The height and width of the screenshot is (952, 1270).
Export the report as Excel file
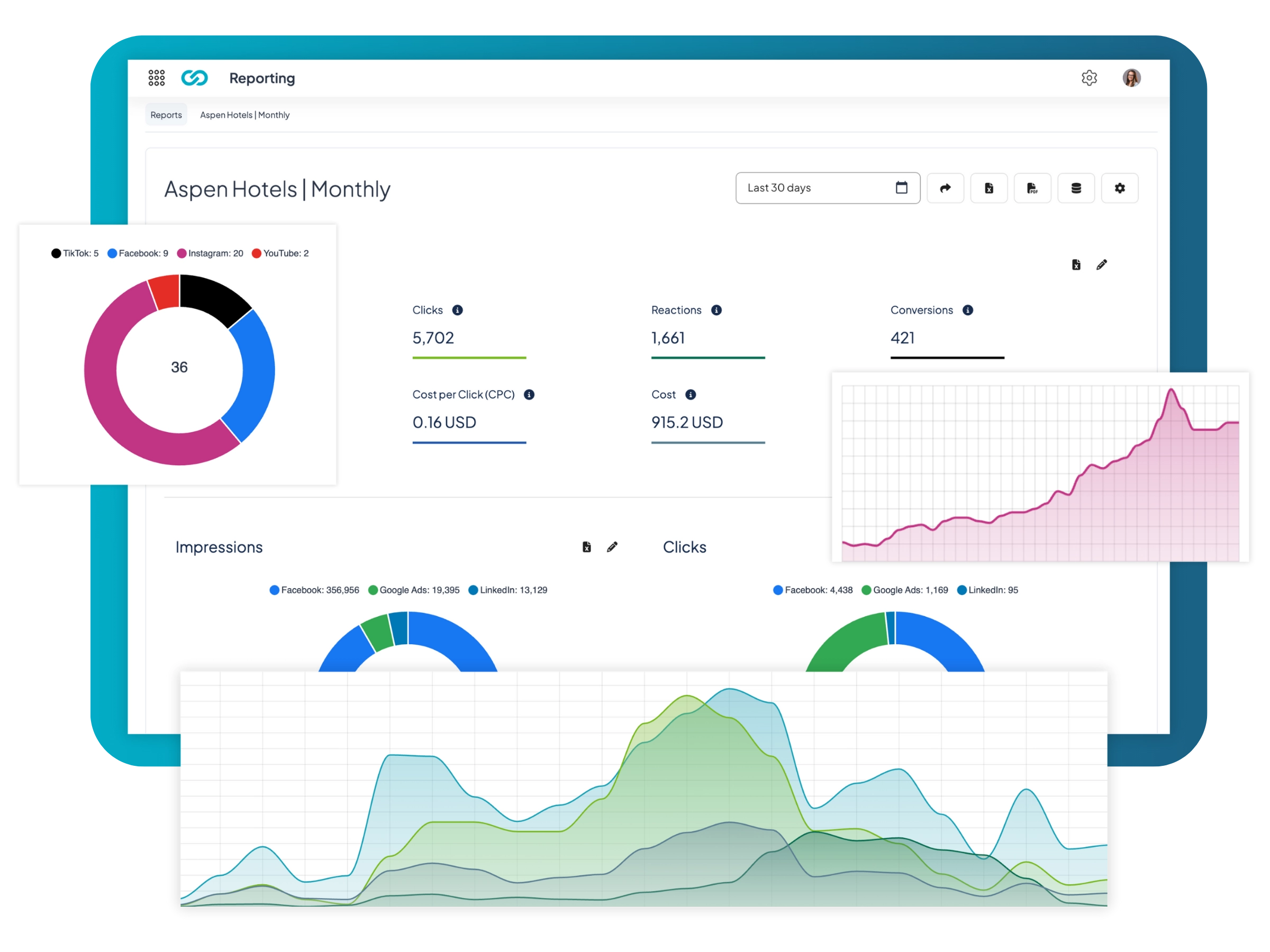(x=988, y=188)
